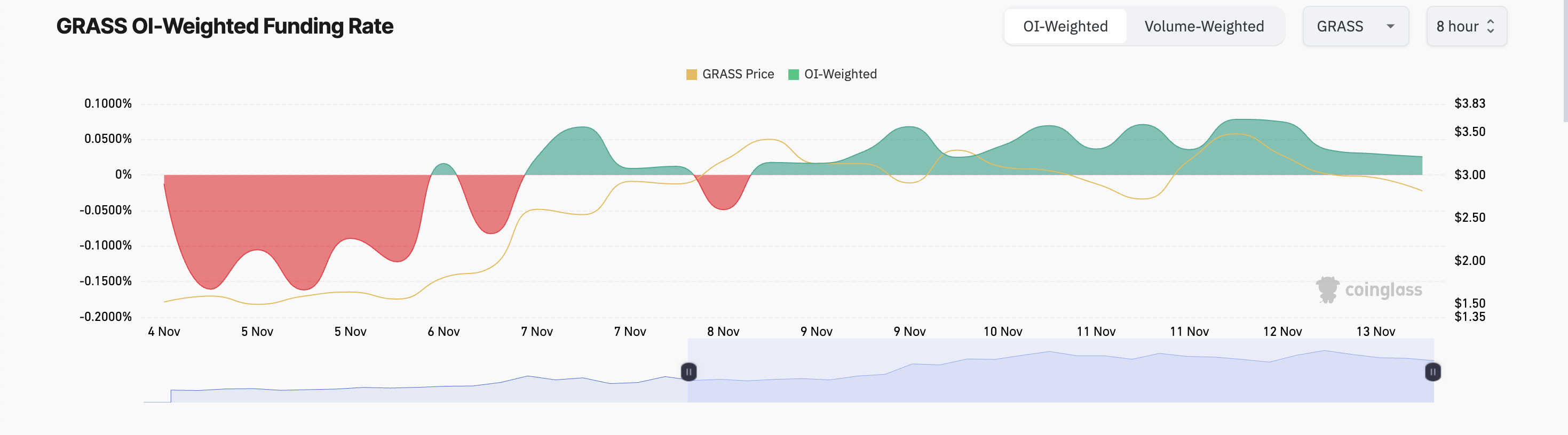Click the selected range in the mini timeline
1568x435 pixels.
point(1060,370)
